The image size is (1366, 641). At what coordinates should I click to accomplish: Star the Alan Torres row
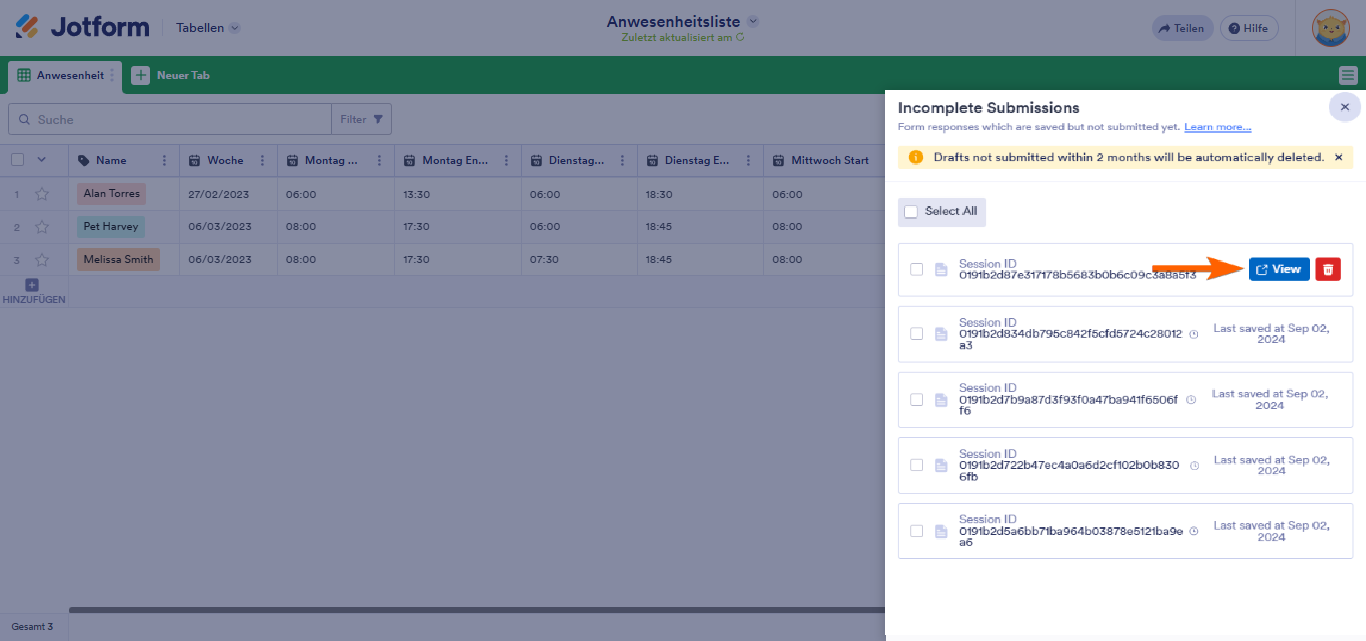[x=42, y=194]
